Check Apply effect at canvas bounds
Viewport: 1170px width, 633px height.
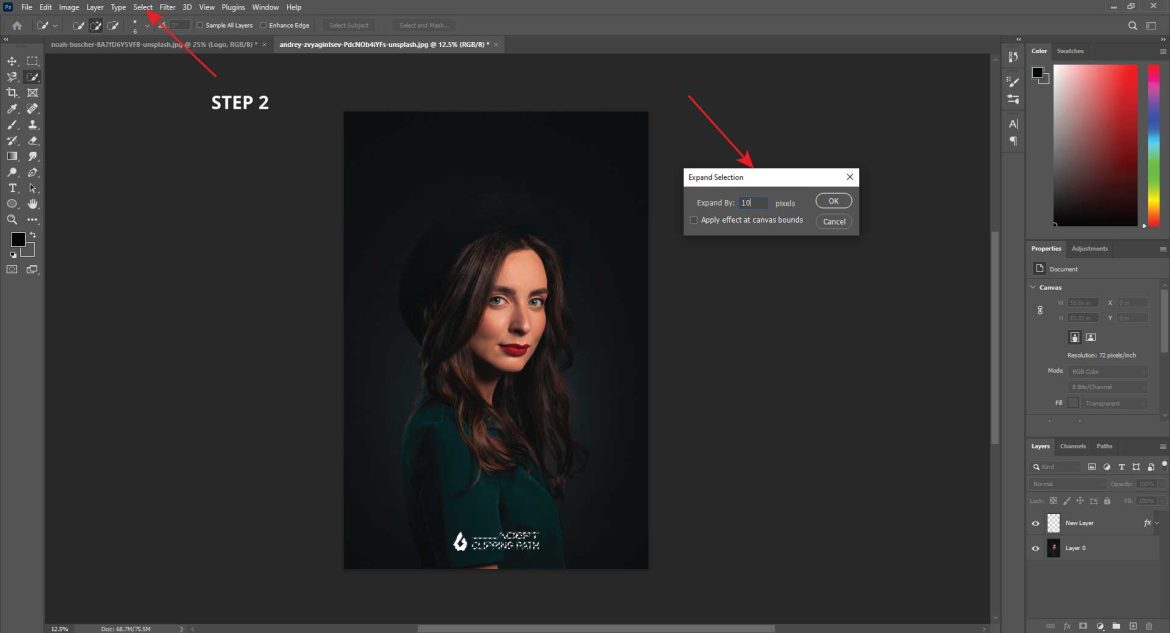coord(694,220)
